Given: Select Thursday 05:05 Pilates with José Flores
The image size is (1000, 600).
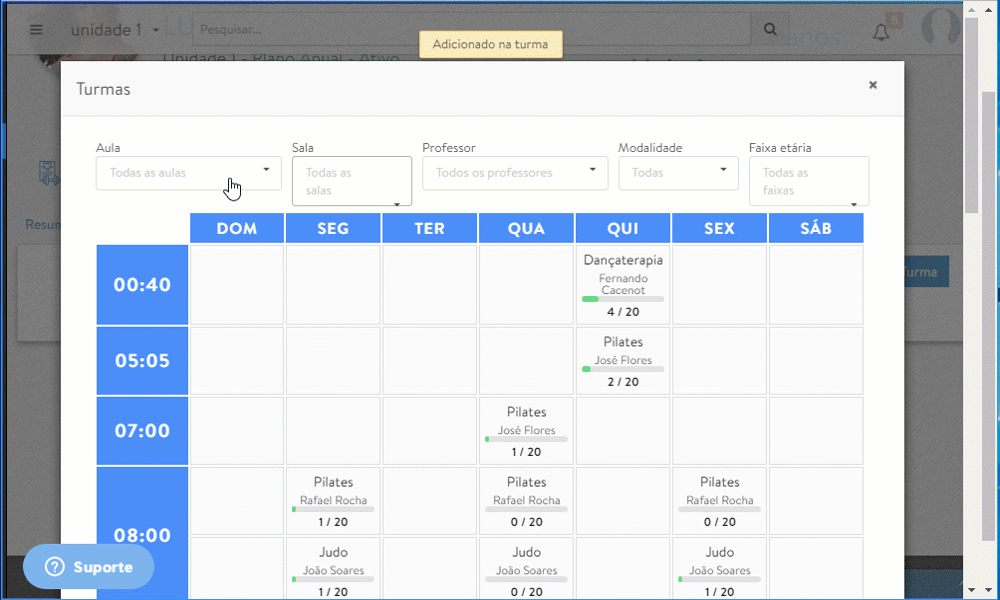Looking at the screenshot, I should click(623, 360).
